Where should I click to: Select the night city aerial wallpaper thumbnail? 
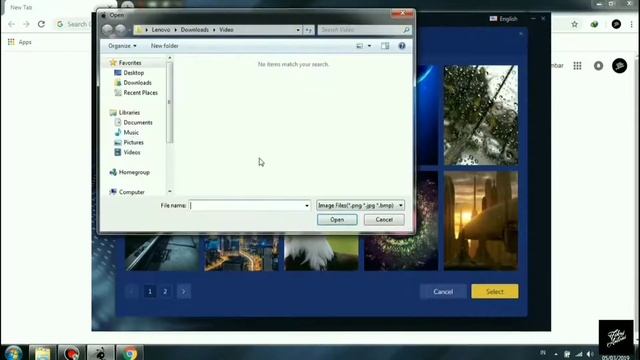pyautogui.click(x=242, y=253)
